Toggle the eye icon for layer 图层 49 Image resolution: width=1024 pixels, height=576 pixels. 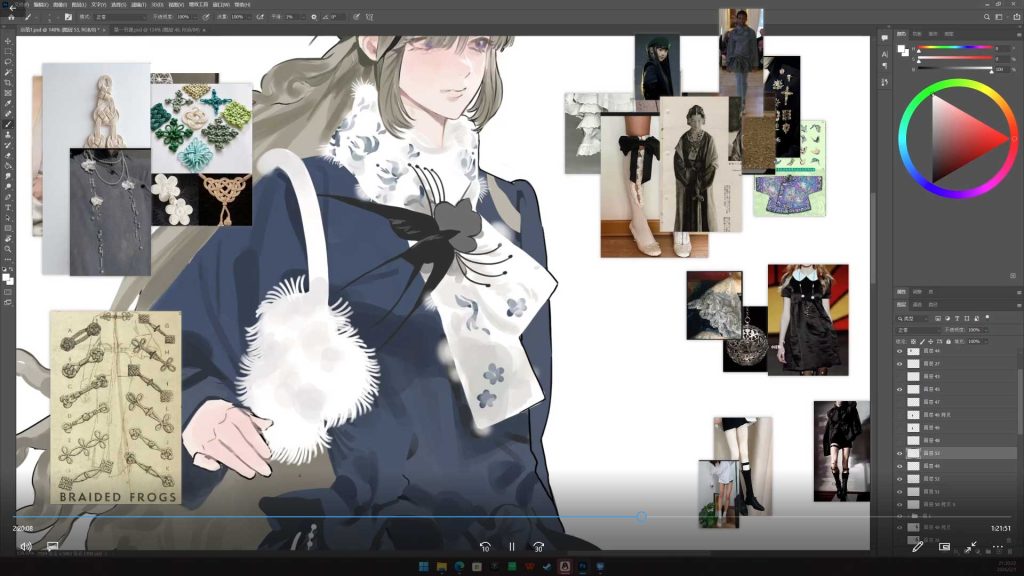tap(900, 466)
